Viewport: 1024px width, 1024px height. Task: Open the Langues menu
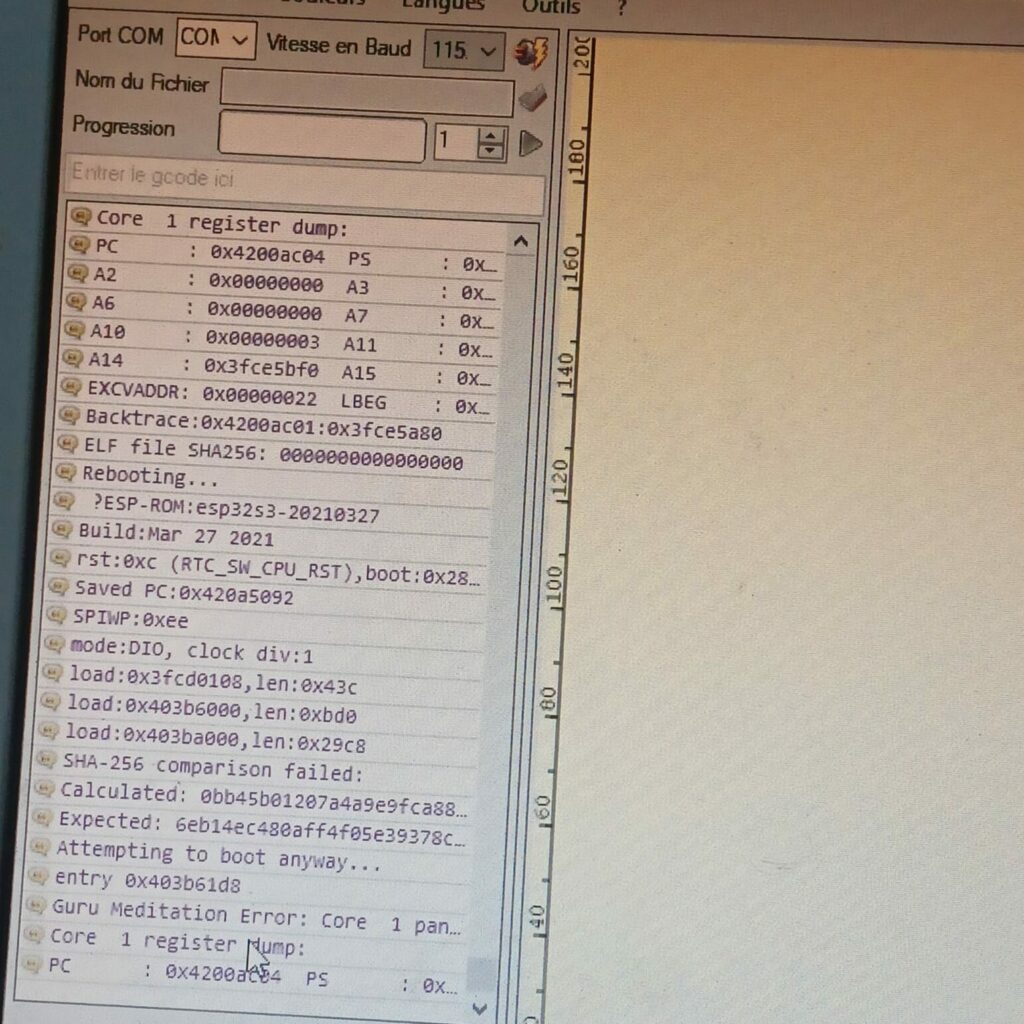pos(442,5)
